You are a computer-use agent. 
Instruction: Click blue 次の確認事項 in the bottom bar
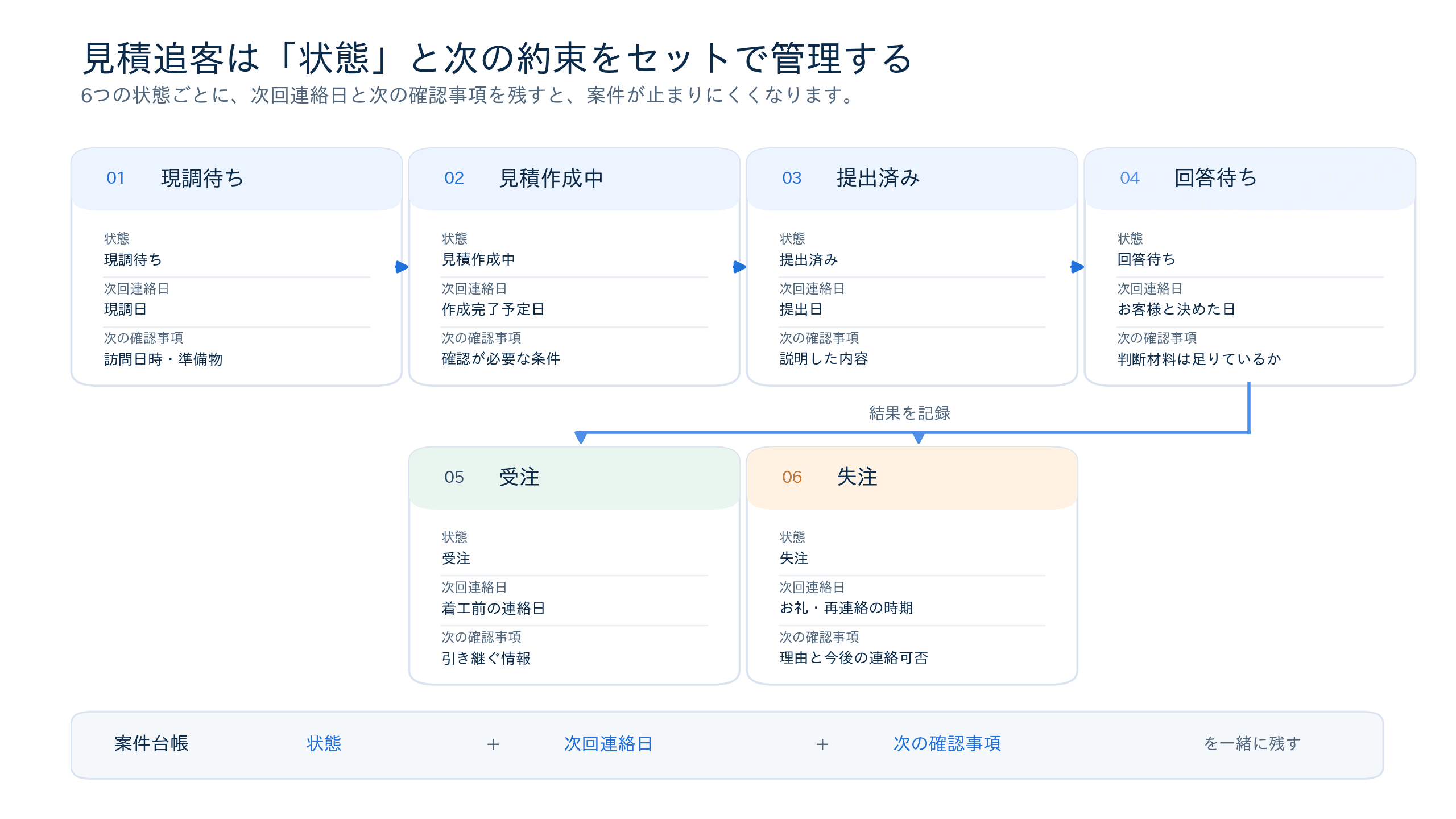(947, 743)
